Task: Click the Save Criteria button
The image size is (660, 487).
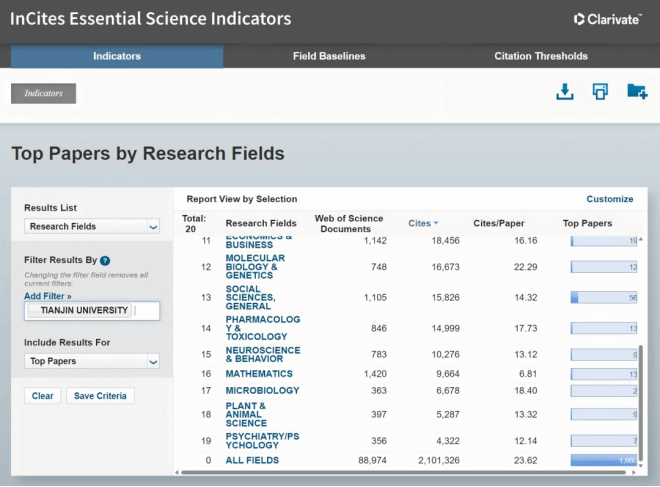Action: click(x=100, y=396)
